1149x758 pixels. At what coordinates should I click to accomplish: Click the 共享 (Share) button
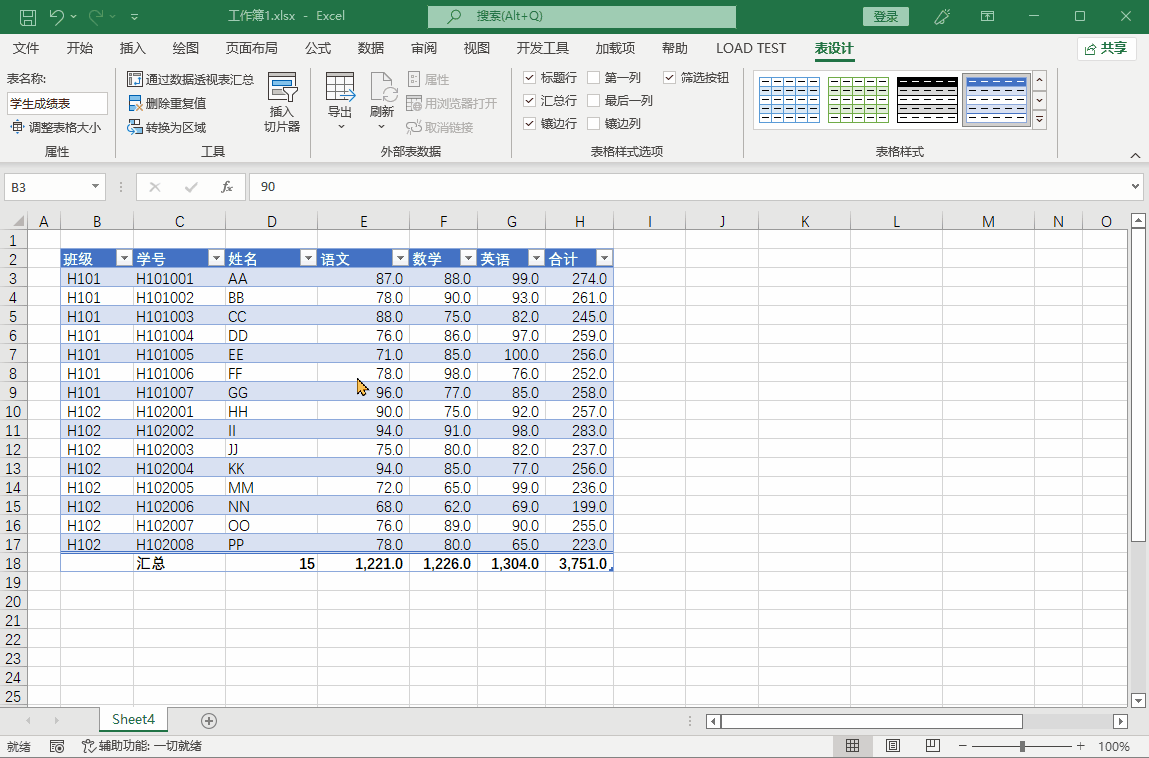point(1106,48)
